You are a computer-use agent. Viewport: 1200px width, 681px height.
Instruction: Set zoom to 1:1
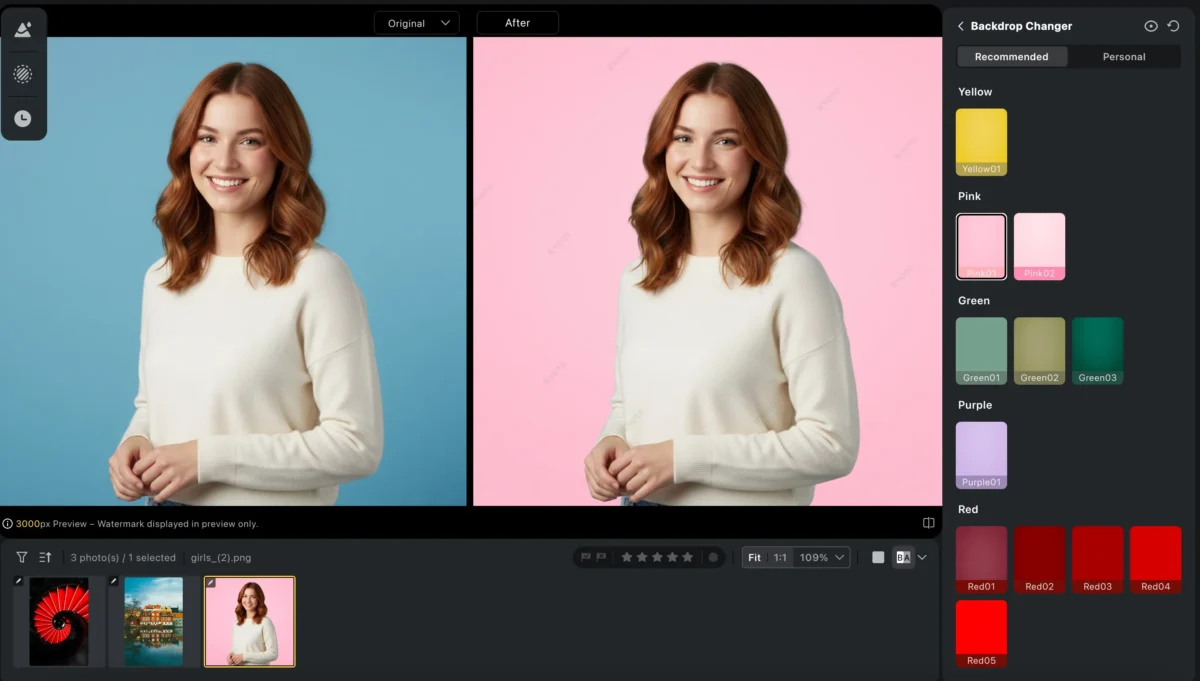(780, 557)
